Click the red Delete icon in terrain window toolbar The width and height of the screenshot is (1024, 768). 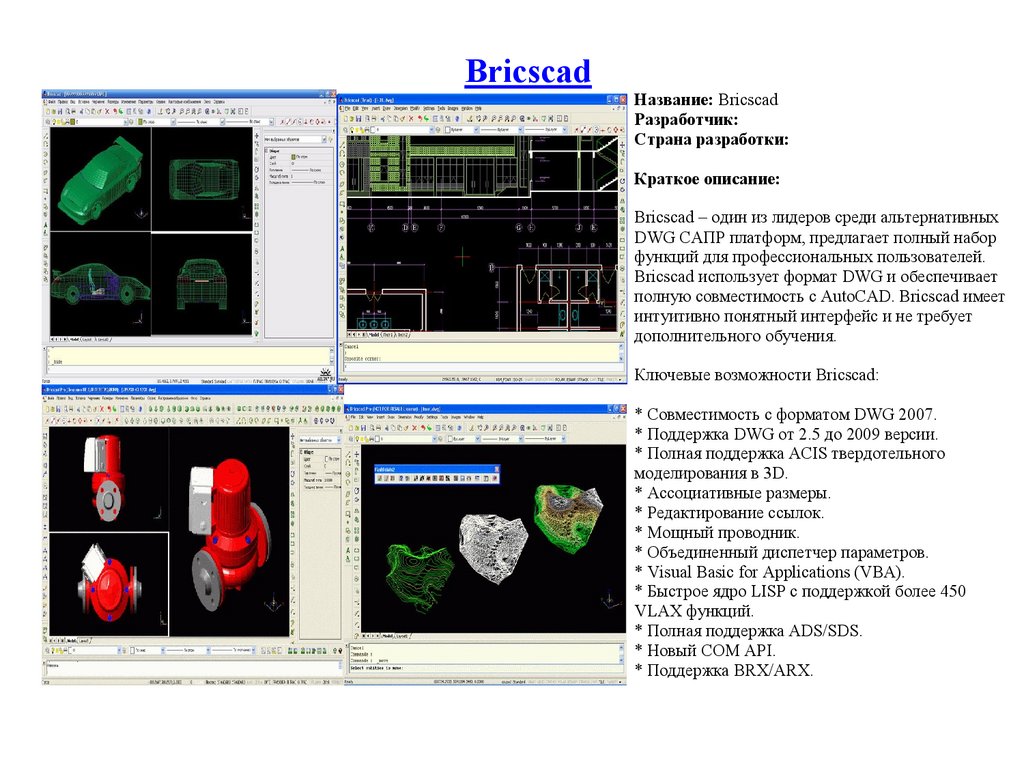(x=415, y=428)
